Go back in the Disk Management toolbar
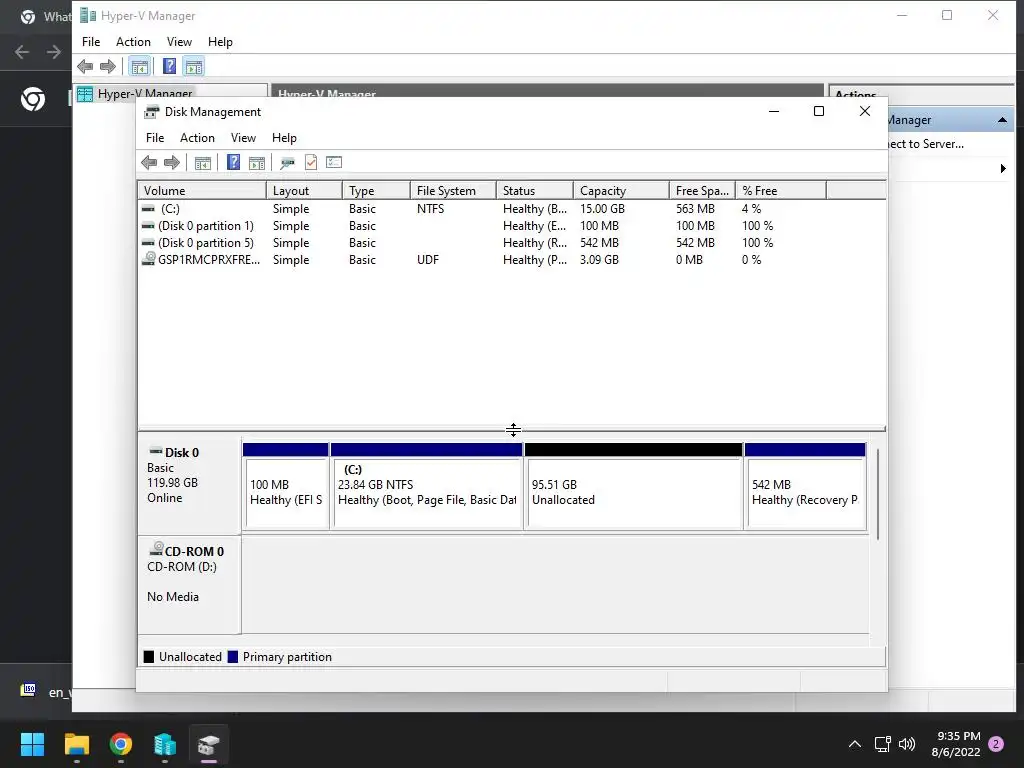Viewport: 1024px width, 768px height. click(149, 163)
